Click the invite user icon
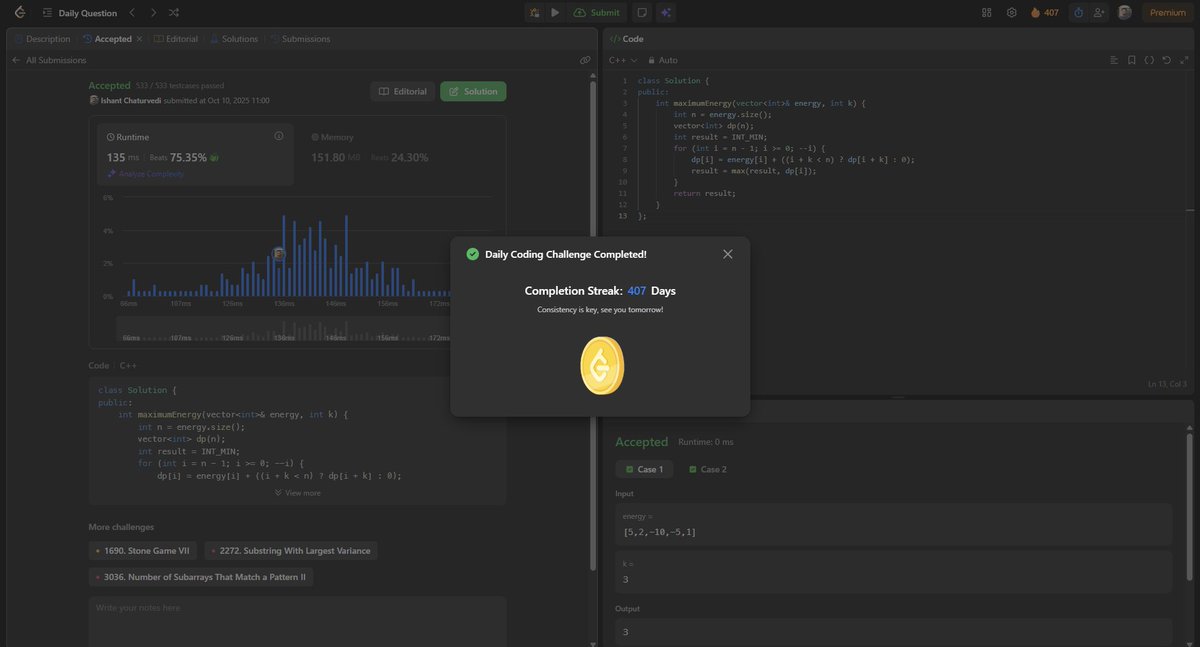The image size is (1200, 647). (x=1100, y=13)
